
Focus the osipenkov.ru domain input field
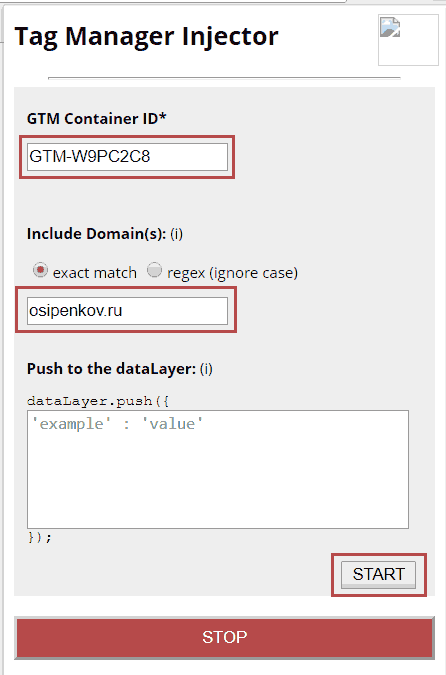(x=127, y=311)
